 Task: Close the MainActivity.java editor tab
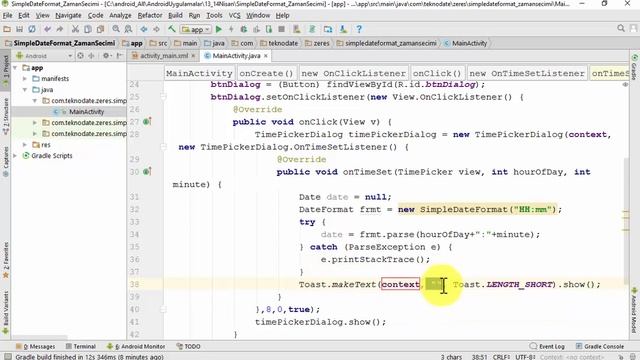coord(266,56)
